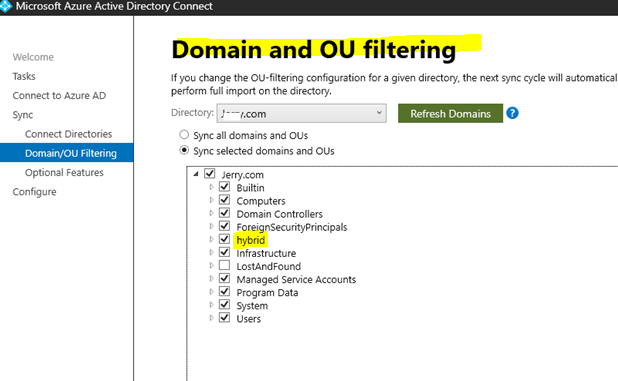Select the Domain Controllers tree label
618x381 pixels.
coord(279,214)
